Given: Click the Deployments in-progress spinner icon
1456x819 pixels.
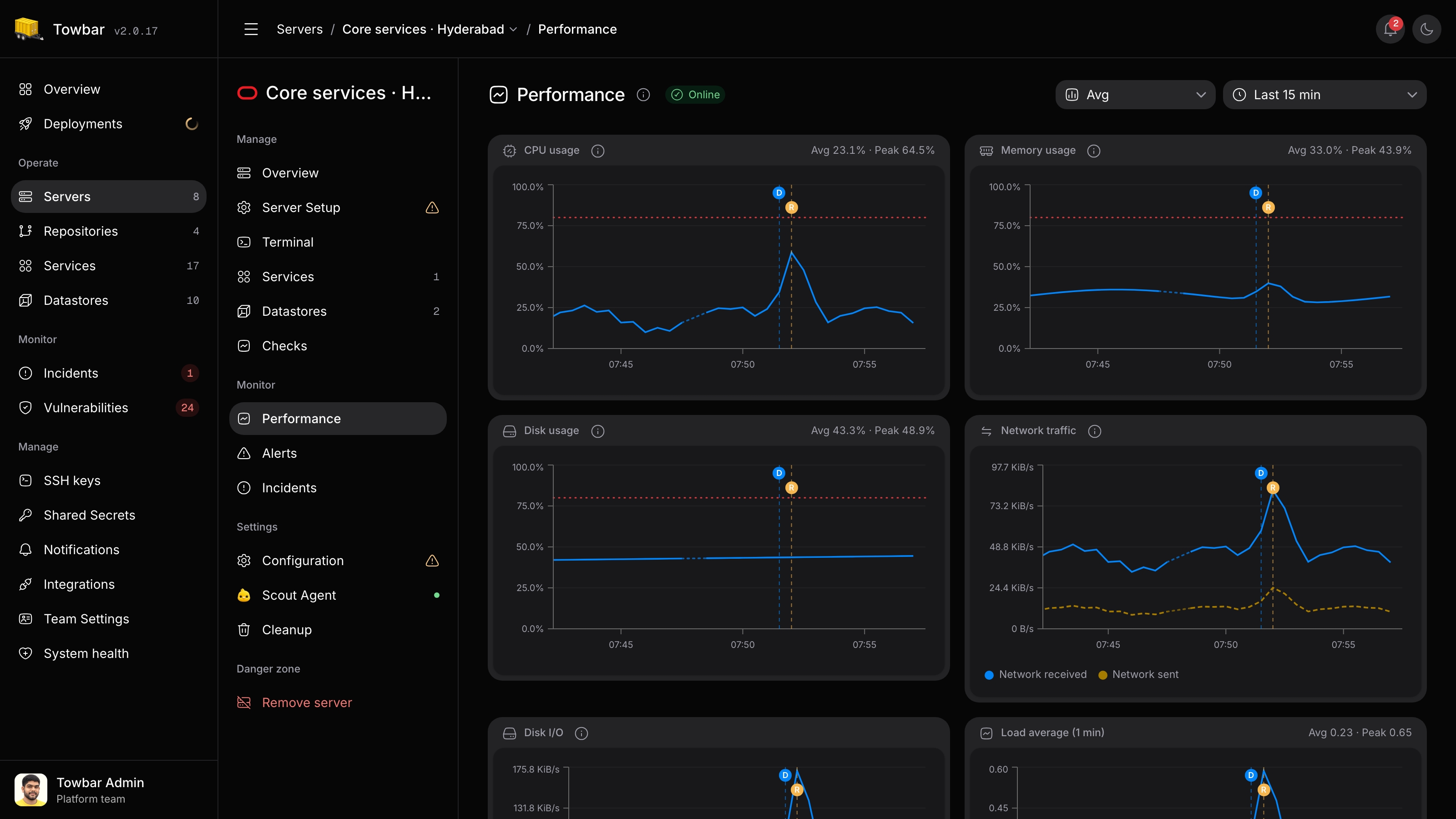Looking at the screenshot, I should 192,124.
